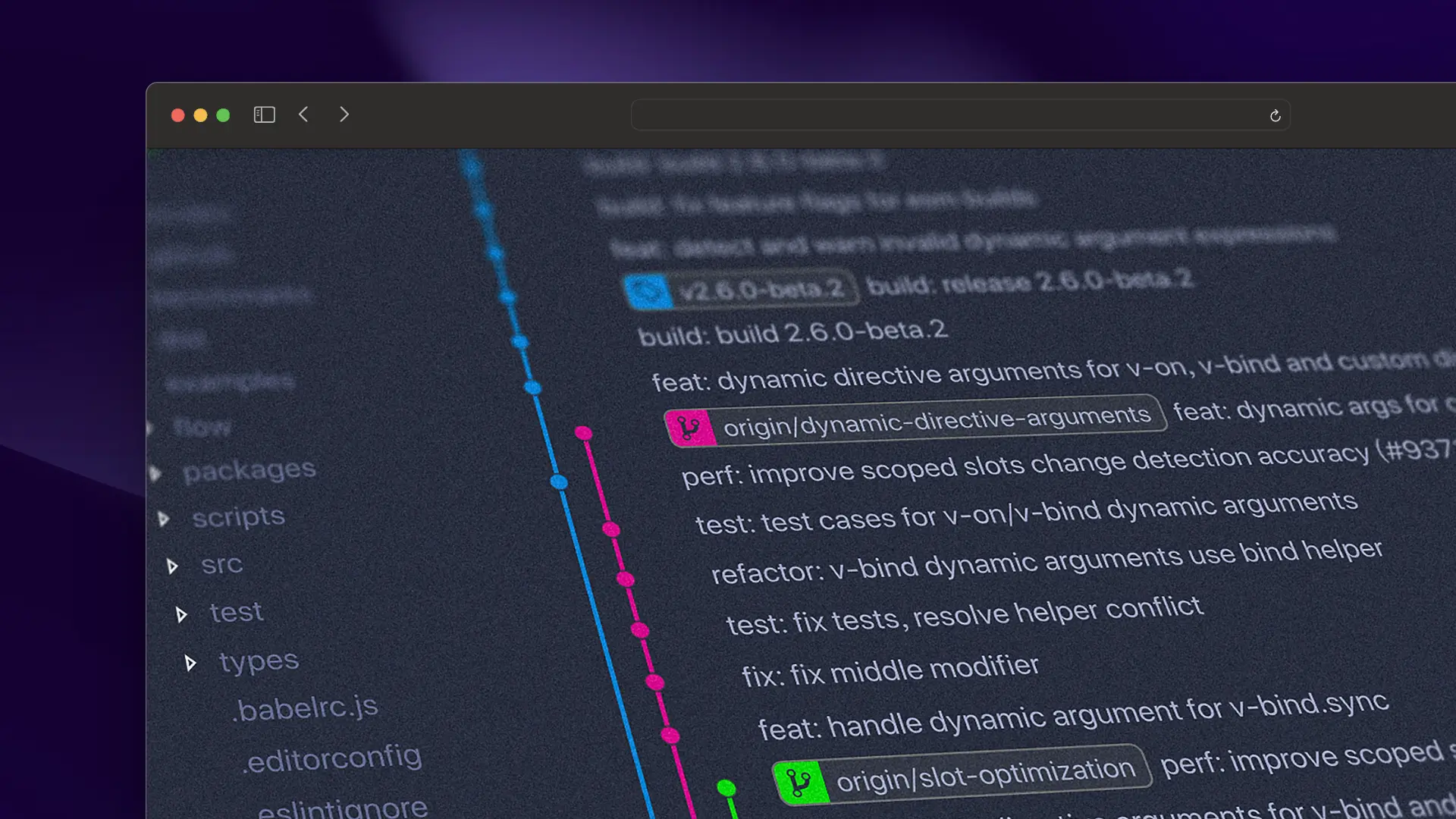This screenshot has height=819, width=1456.
Task: Focus the empty address bar field
Action: coord(960,115)
